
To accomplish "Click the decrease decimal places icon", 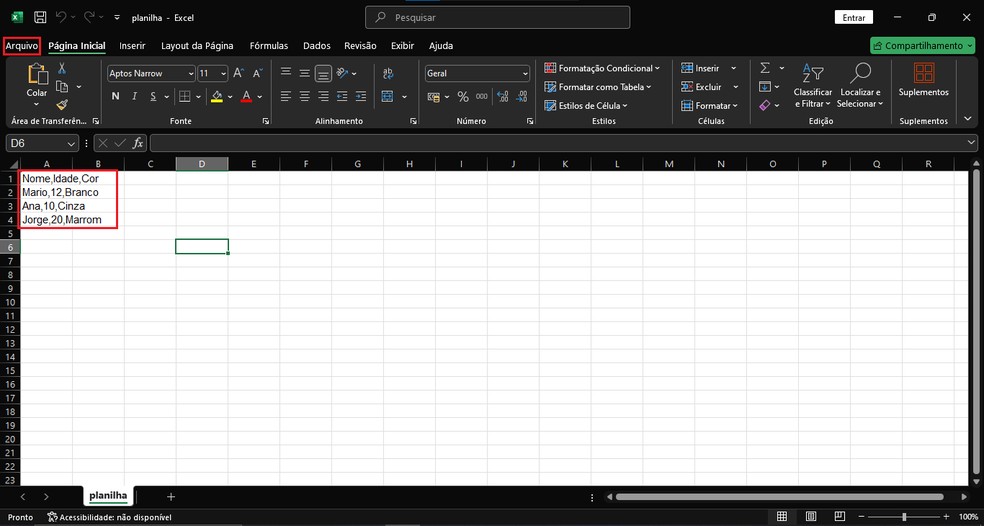I will (x=521, y=97).
